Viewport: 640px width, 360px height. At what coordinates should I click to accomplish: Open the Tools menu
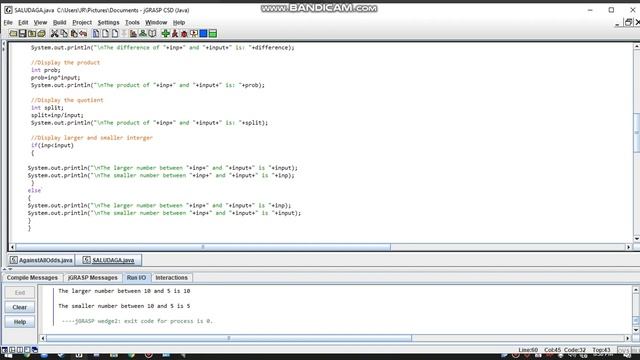point(132,22)
